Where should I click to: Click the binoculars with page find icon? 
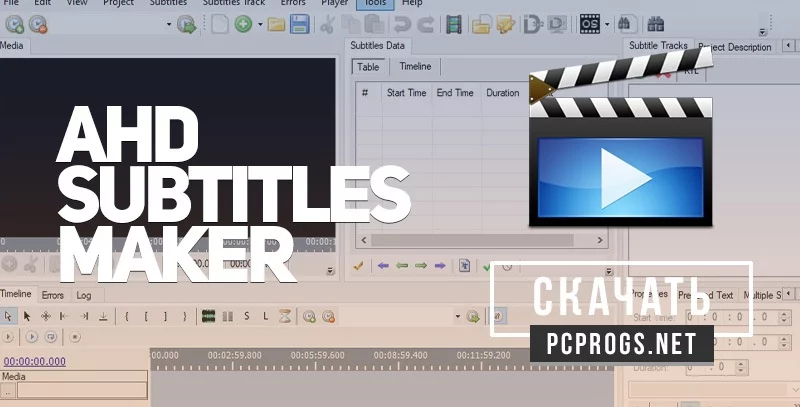point(627,24)
